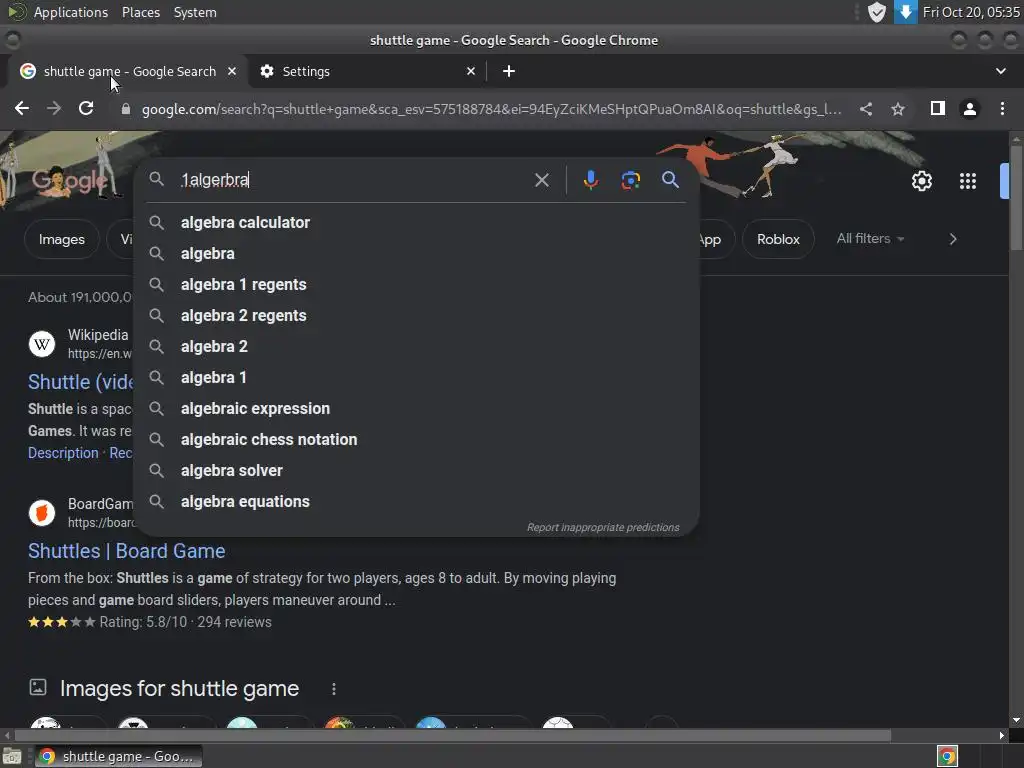The image size is (1024, 768).
Task: Open the Chrome profile menu
Action: 970,108
